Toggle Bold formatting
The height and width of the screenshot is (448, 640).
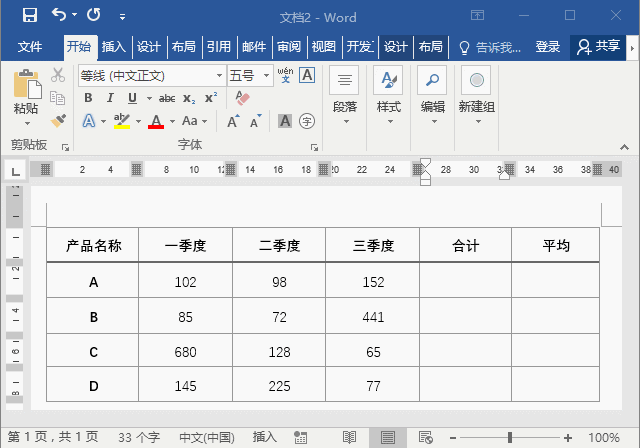(x=88, y=98)
